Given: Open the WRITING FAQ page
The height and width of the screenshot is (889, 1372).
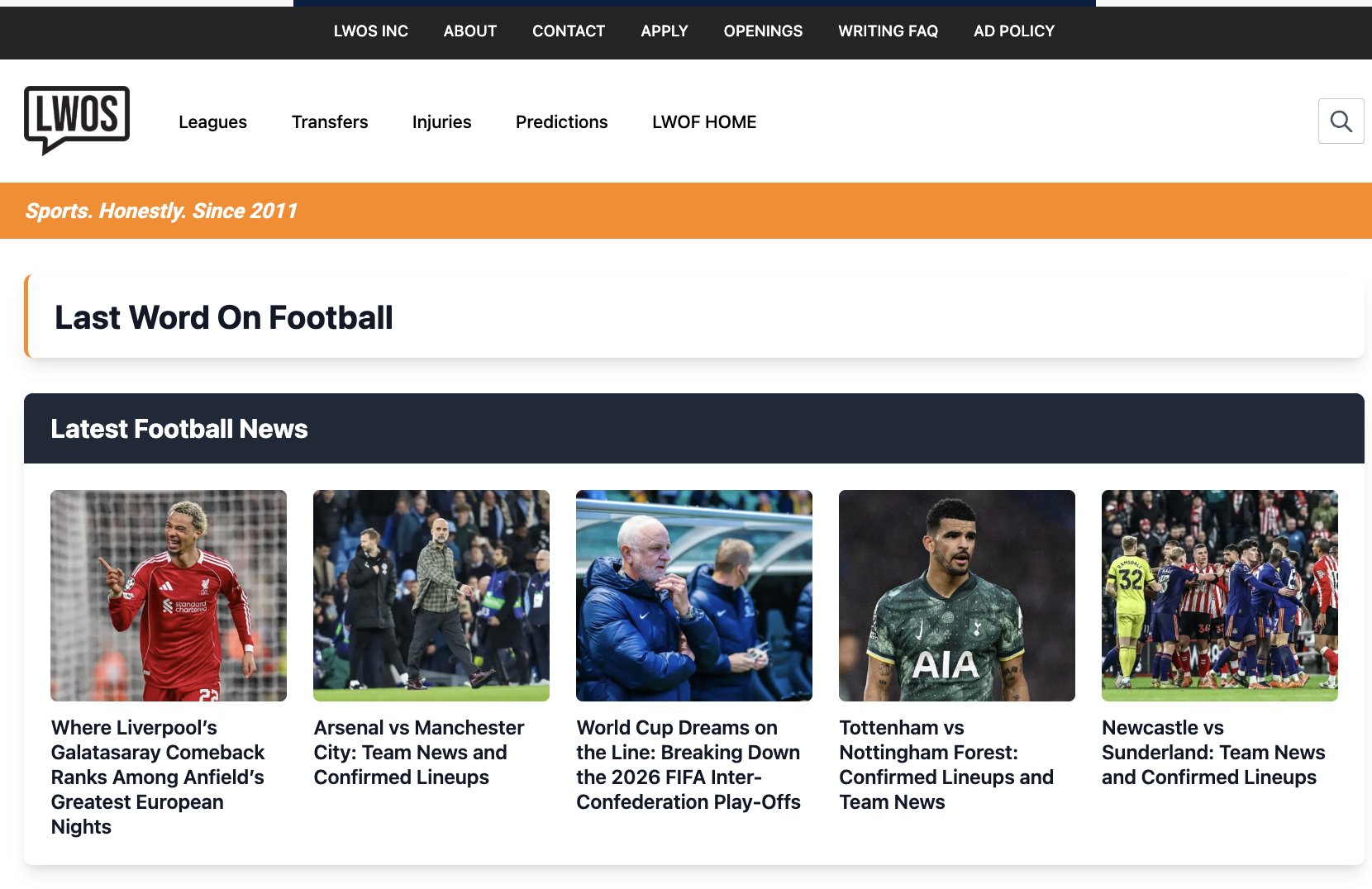Looking at the screenshot, I should (888, 31).
